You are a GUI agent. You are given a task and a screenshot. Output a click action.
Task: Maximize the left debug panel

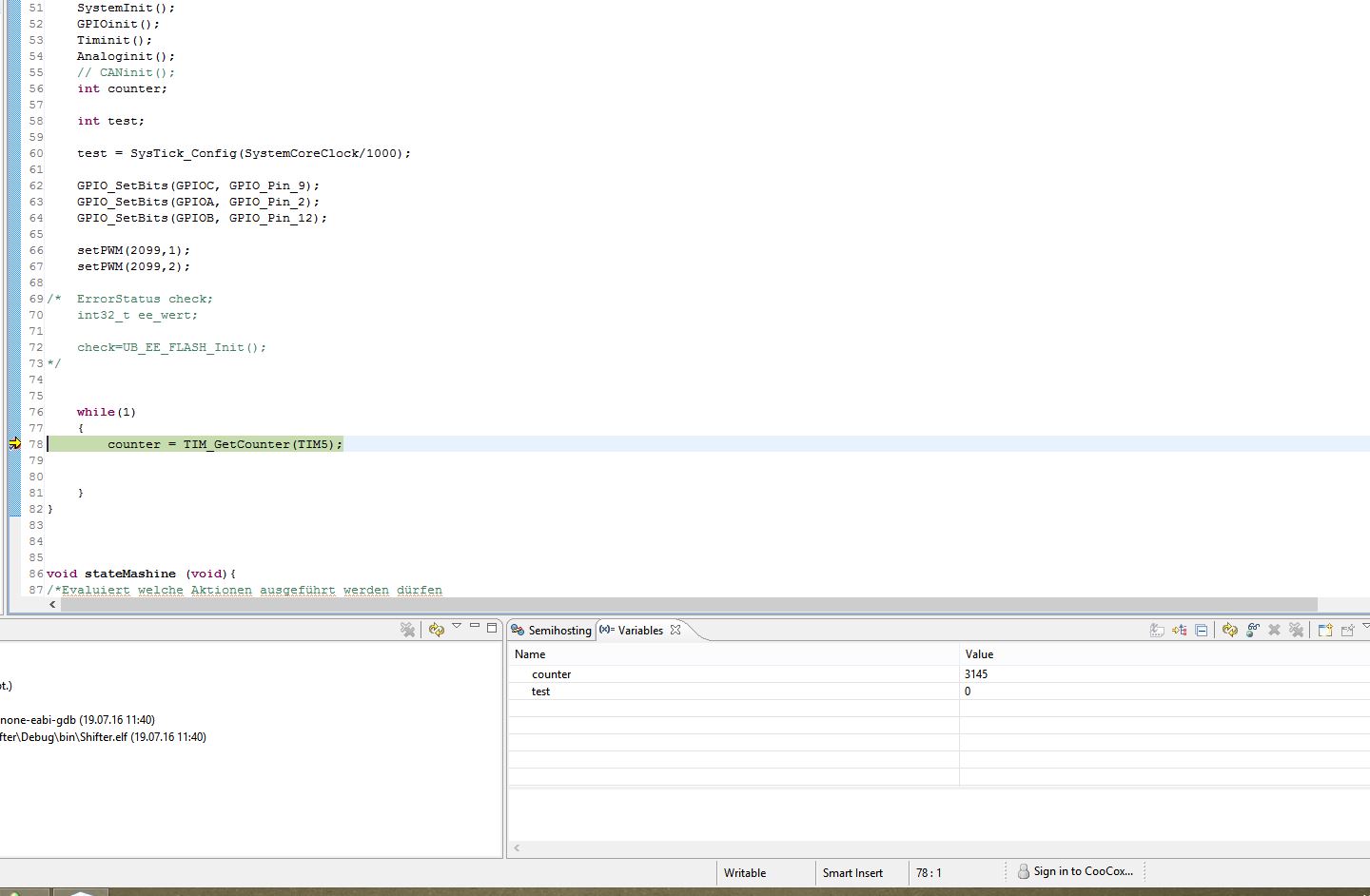[x=492, y=628]
